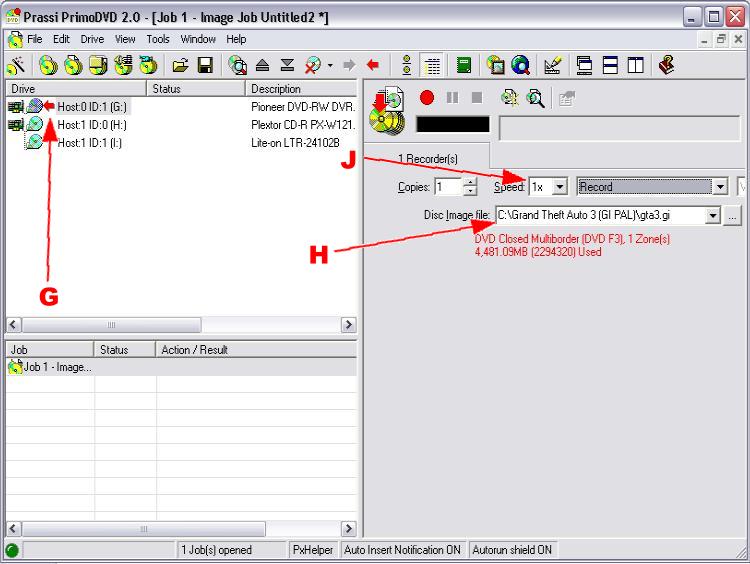
Task: Browse for disc image with ... button
Action: [732, 215]
